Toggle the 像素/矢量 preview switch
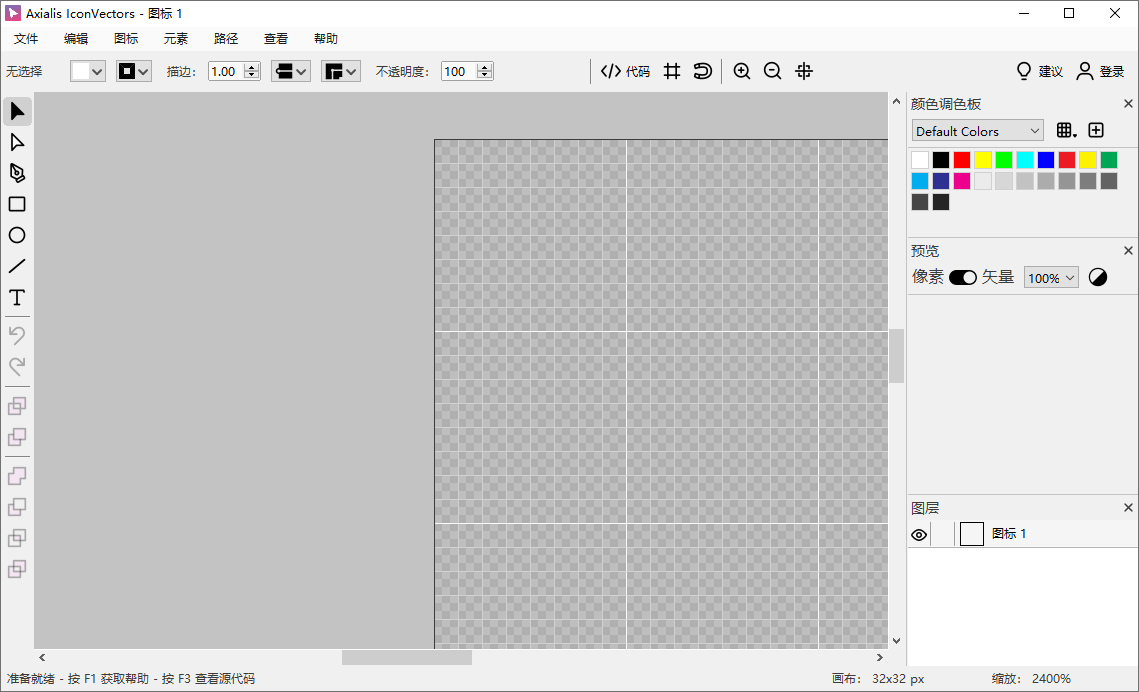Screen dimensions: 1139x692 (963, 278)
